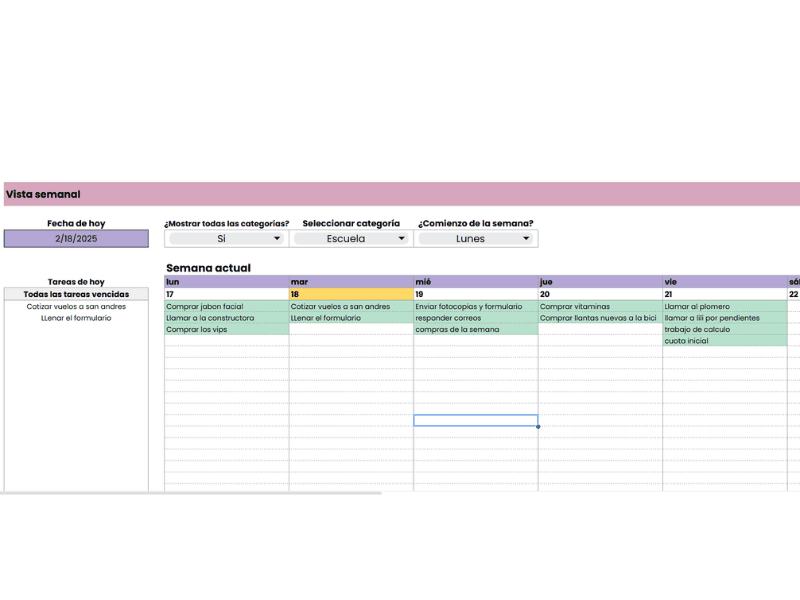This screenshot has height=600, width=800.
Task: Click the 'Todas las tareas vencidas' header
Action: click(x=76, y=294)
